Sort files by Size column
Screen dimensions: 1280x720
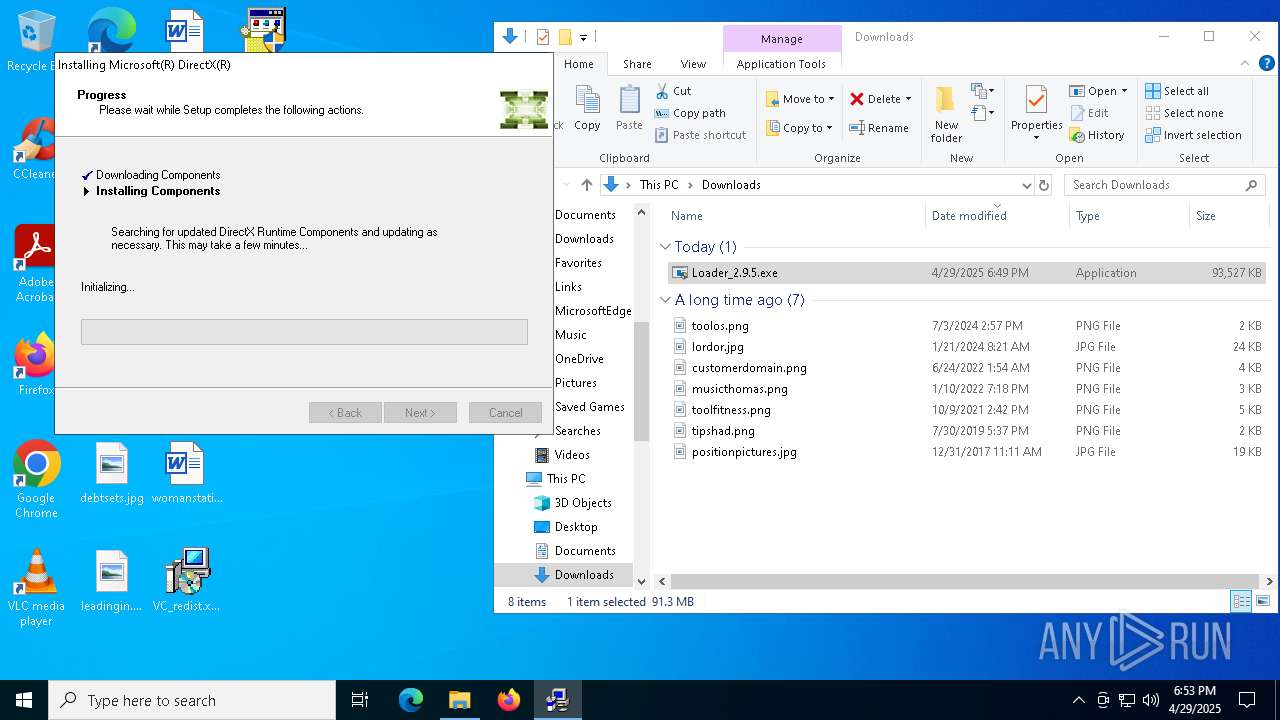tap(1206, 216)
